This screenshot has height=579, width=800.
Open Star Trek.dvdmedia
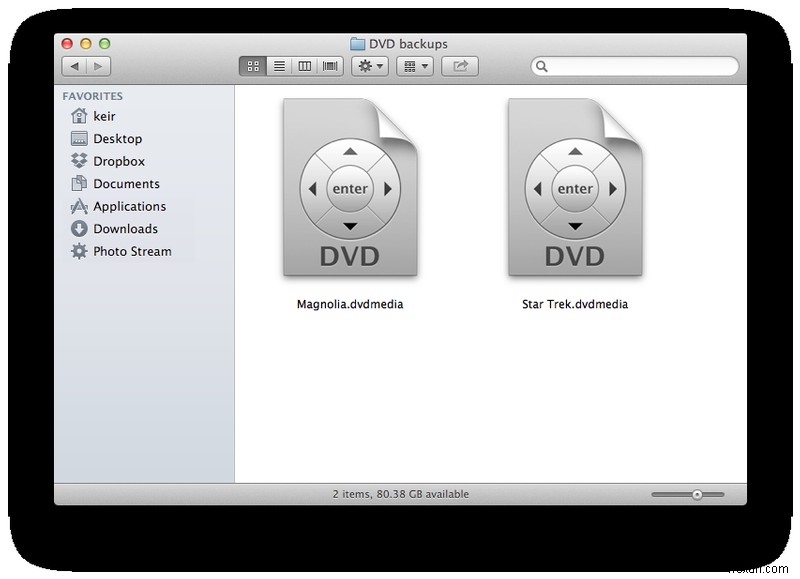[574, 192]
